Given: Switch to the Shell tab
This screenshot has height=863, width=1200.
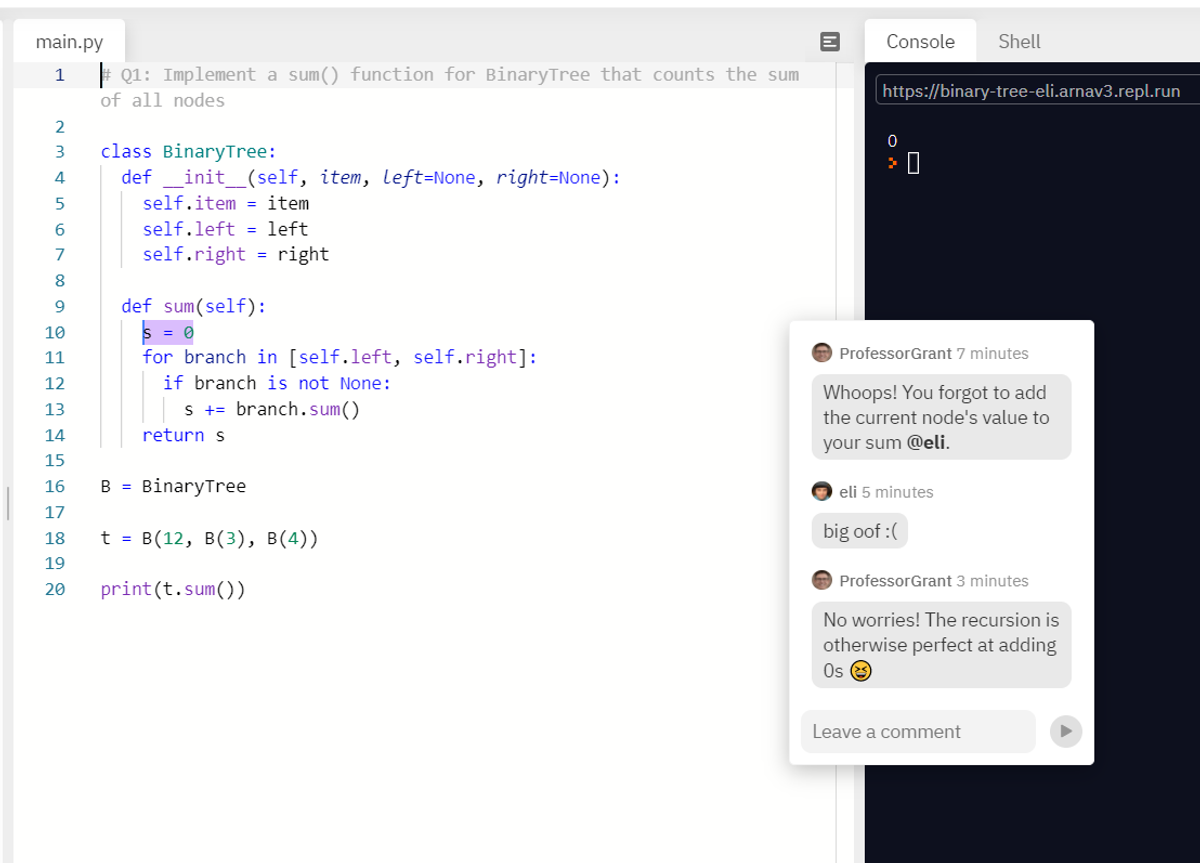Looking at the screenshot, I should click(x=1018, y=41).
